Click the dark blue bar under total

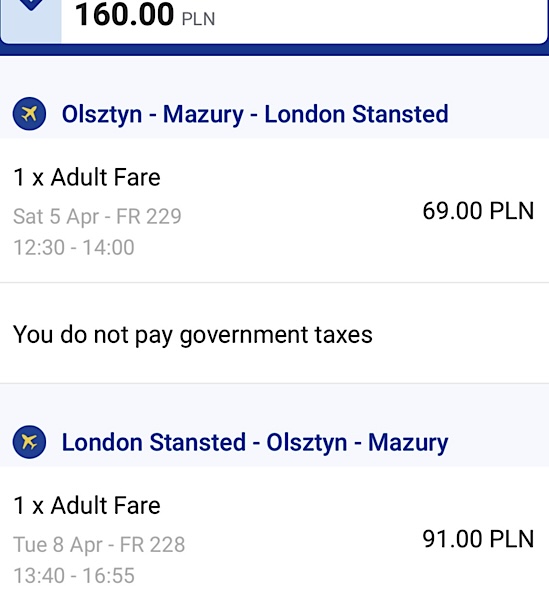click(274, 50)
